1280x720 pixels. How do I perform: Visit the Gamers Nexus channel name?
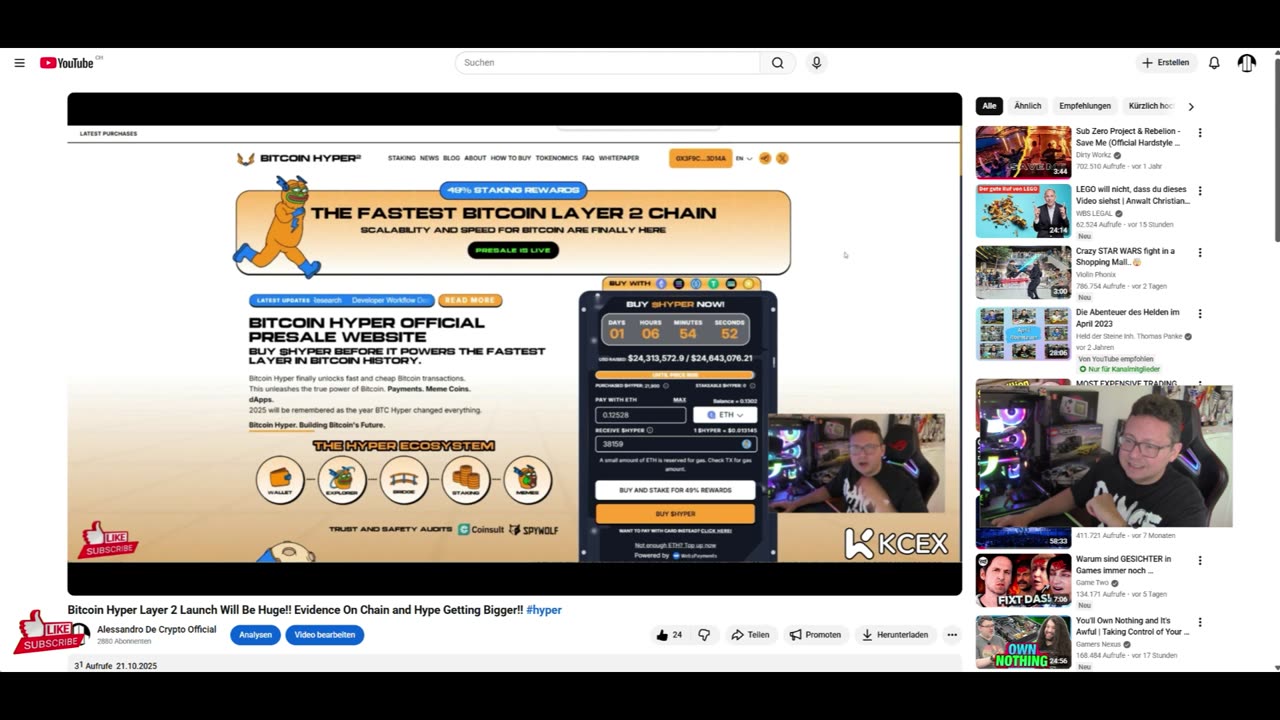click(1099, 644)
